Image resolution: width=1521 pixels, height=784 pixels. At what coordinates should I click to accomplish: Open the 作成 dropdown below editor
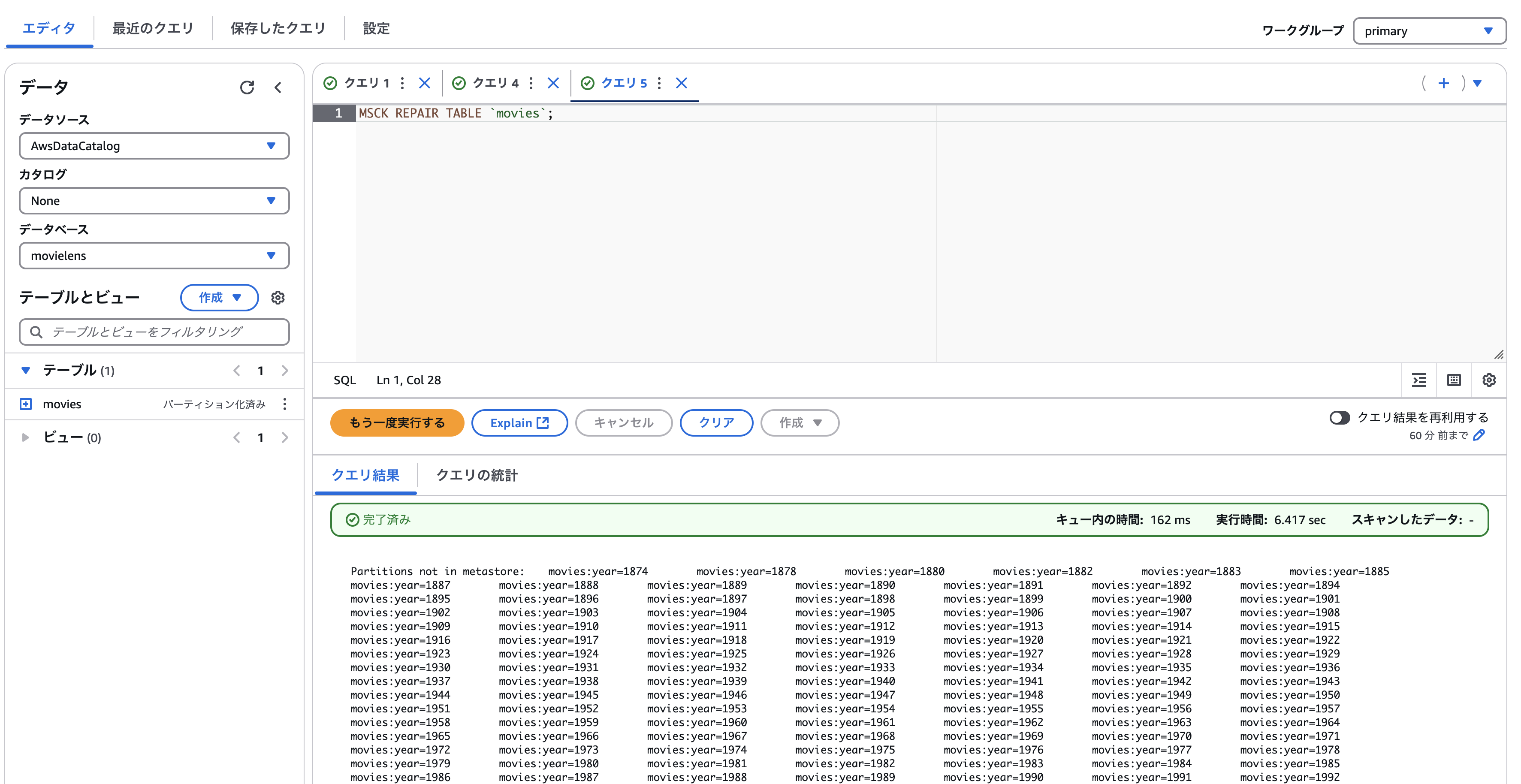[x=800, y=423]
